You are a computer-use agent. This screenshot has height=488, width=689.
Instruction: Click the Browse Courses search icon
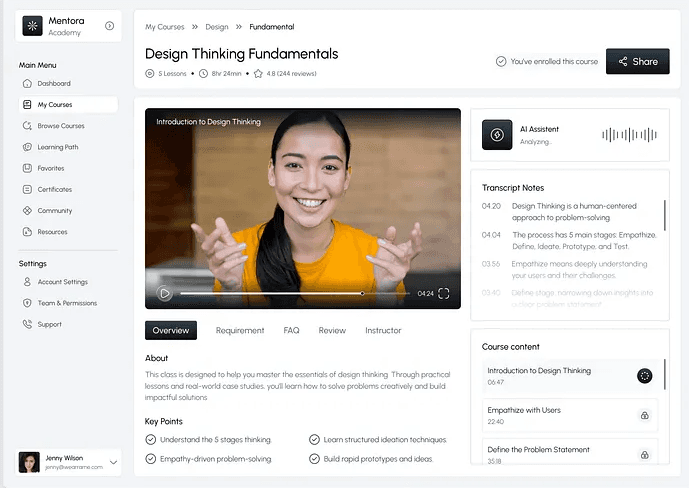27,126
